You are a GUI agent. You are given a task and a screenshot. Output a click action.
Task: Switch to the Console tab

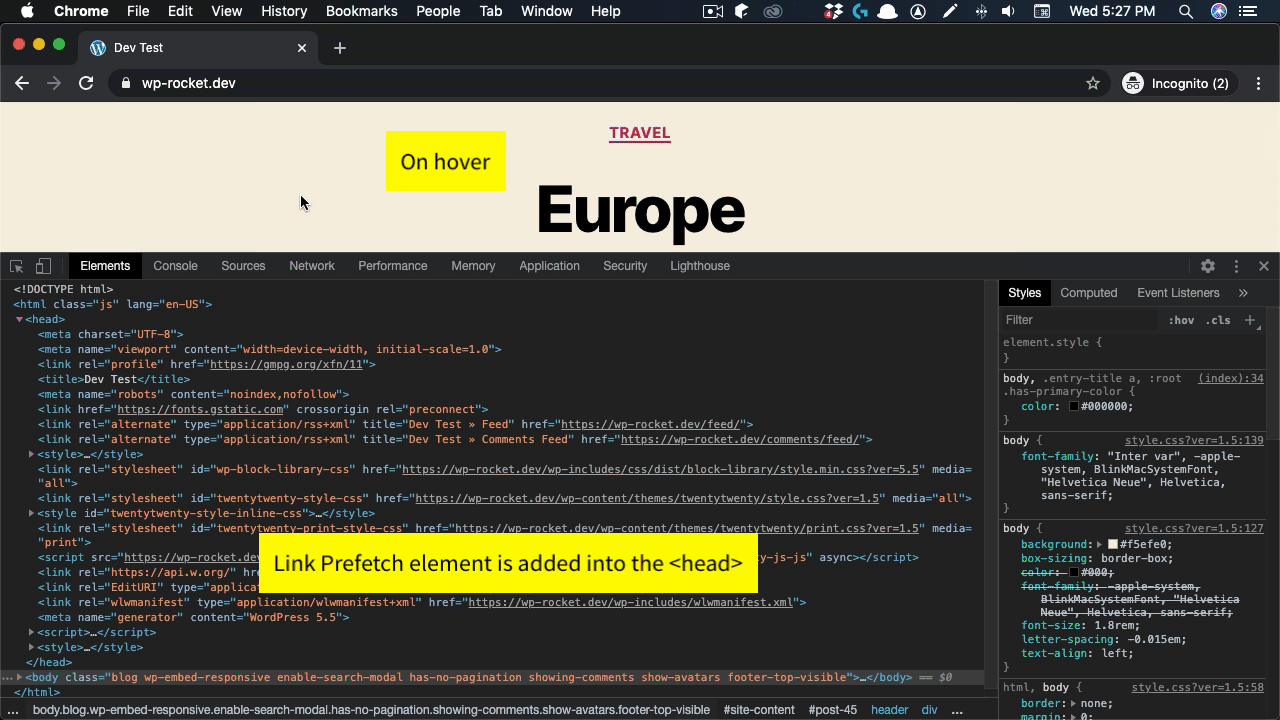tap(175, 266)
